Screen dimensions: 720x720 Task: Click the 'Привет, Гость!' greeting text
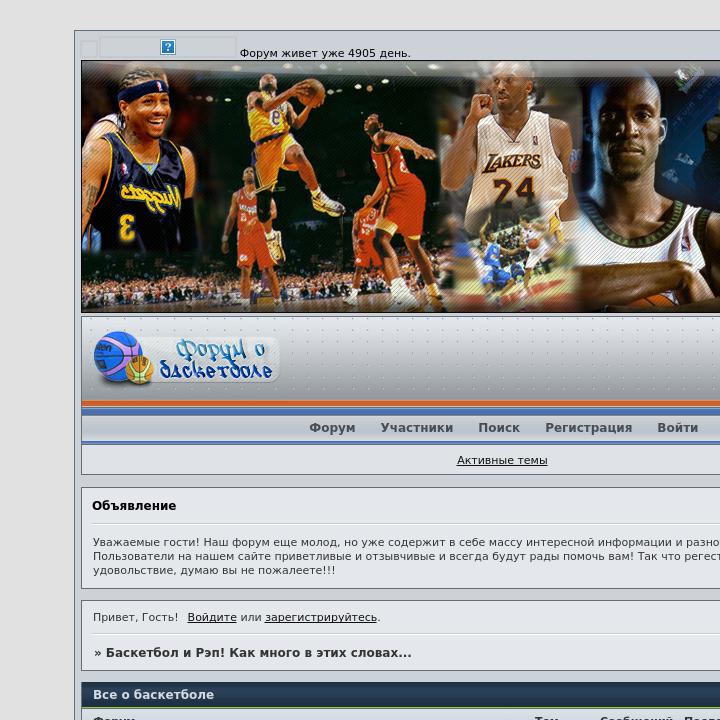tap(135, 617)
